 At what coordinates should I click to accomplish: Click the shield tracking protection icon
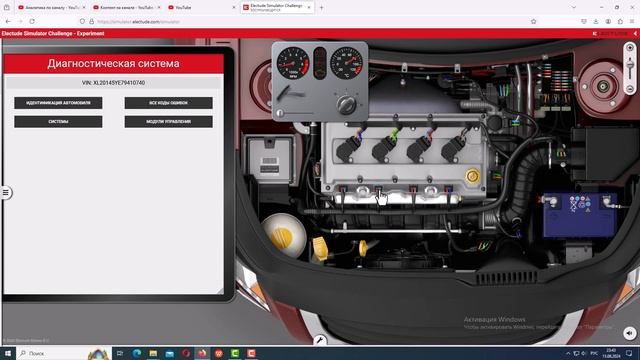[x=82, y=21]
